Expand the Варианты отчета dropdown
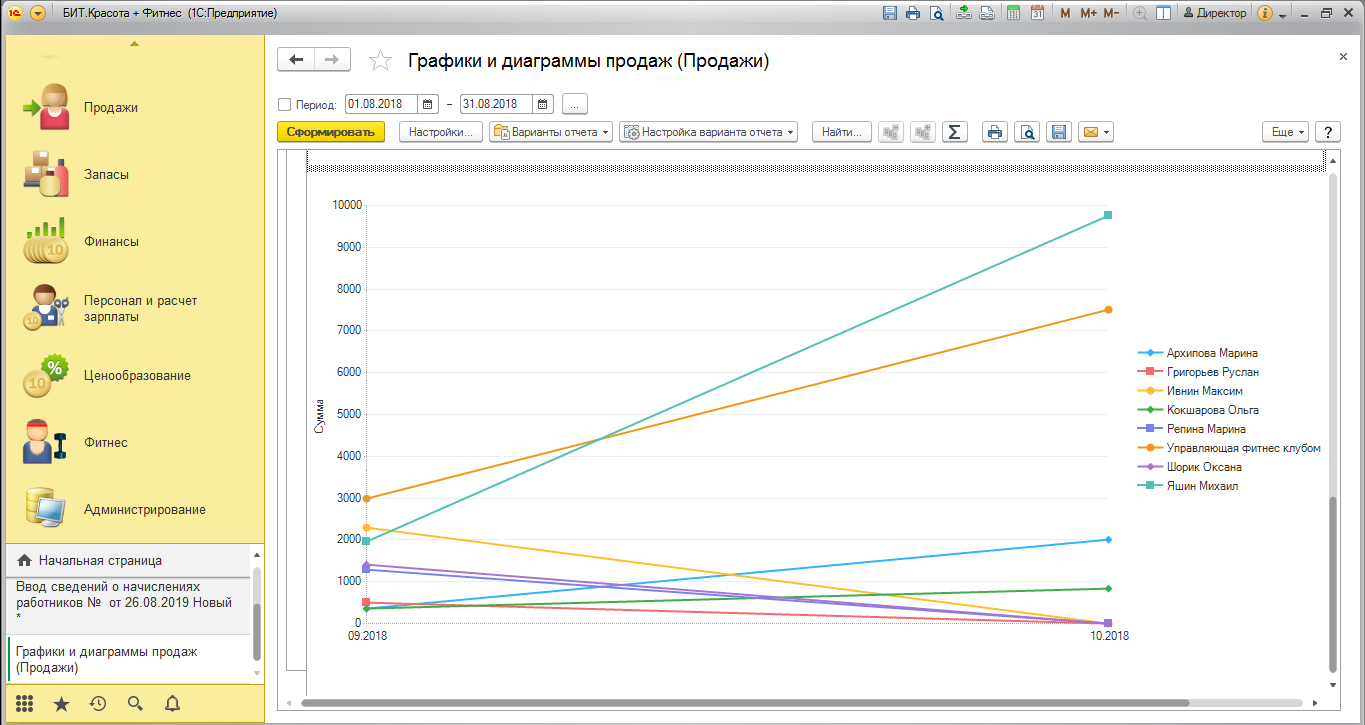Screen dimensions: 1365x725 pyautogui.click(x=551, y=132)
